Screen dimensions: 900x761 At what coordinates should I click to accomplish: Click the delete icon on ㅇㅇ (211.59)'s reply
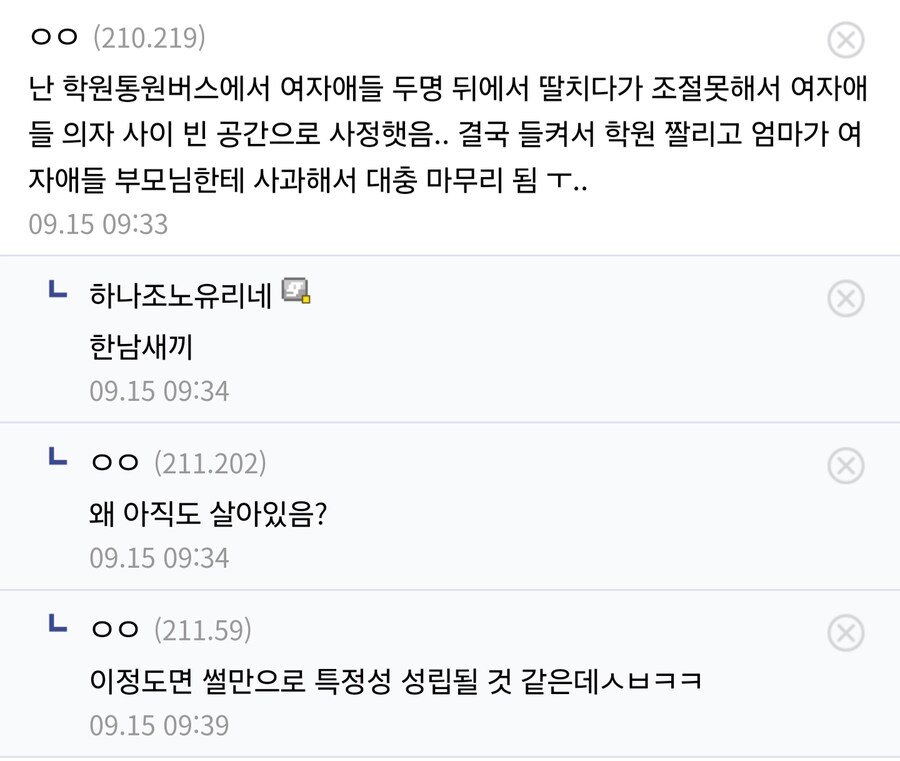pyautogui.click(x=846, y=632)
